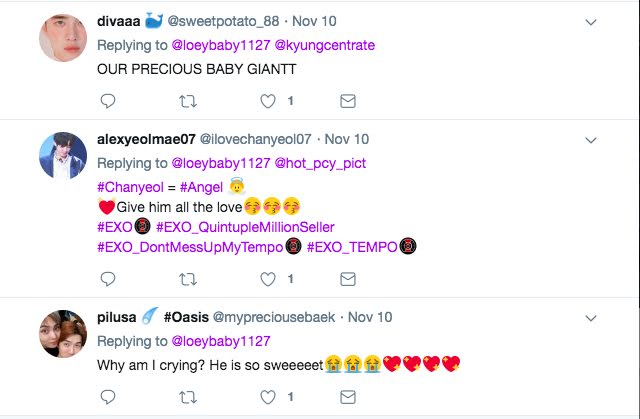Screen dimensions: 640x419
Task: Open dropdown menu on pilusa's tweet
Action: tap(591, 317)
